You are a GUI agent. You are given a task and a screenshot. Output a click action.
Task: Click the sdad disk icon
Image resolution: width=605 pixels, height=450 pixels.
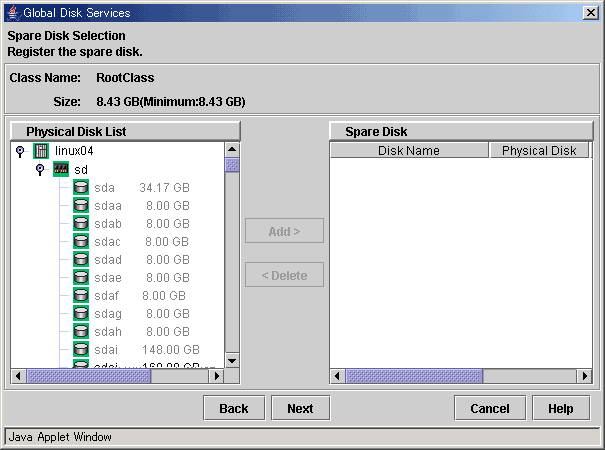[x=81, y=259]
